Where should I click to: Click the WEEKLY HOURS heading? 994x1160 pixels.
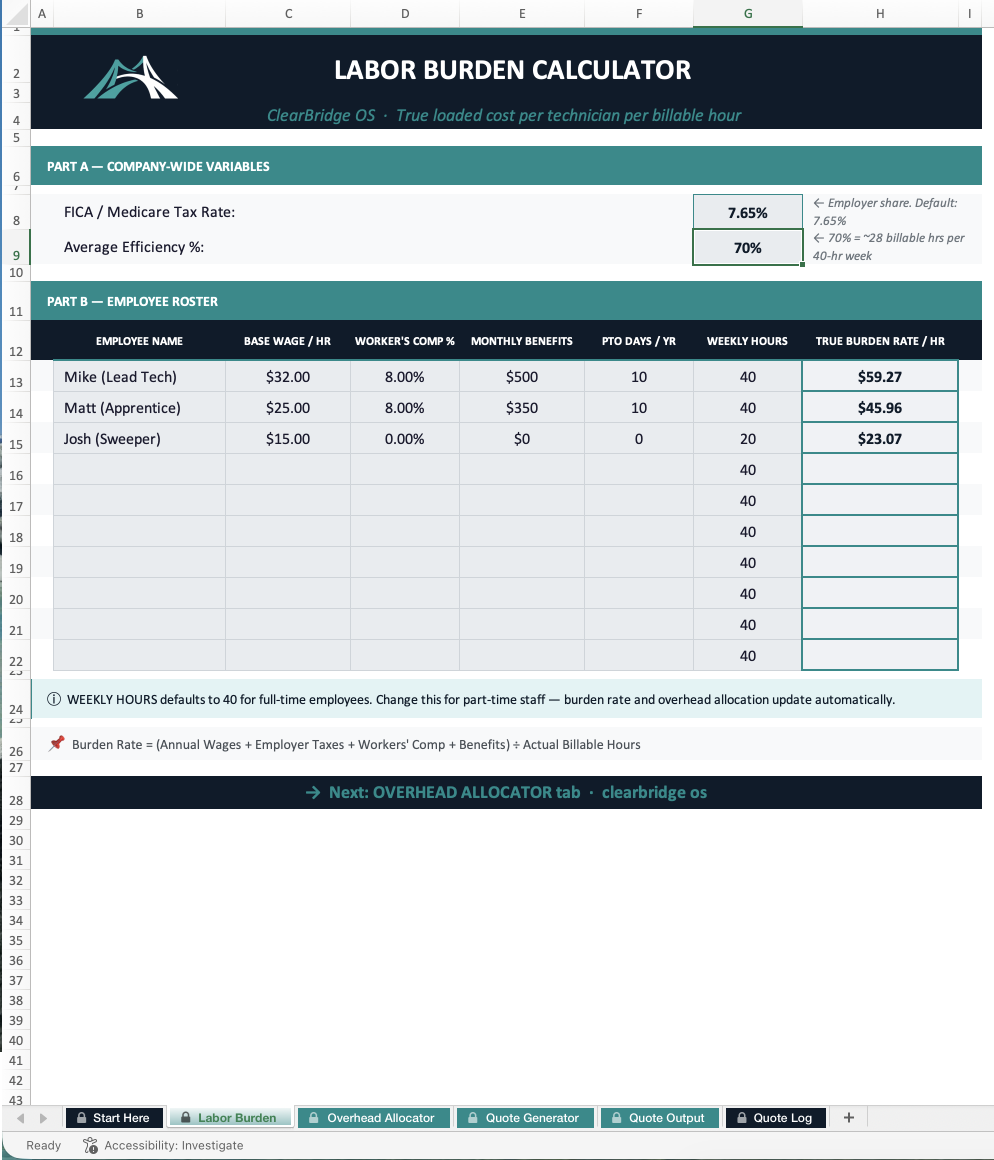click(747, 341)
